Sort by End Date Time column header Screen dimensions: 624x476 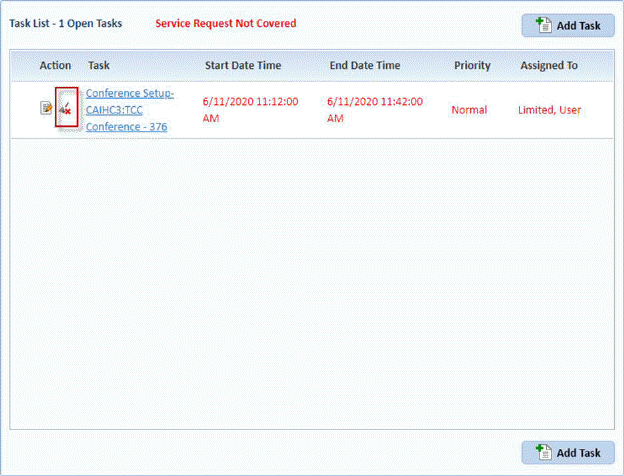[365, 66]
